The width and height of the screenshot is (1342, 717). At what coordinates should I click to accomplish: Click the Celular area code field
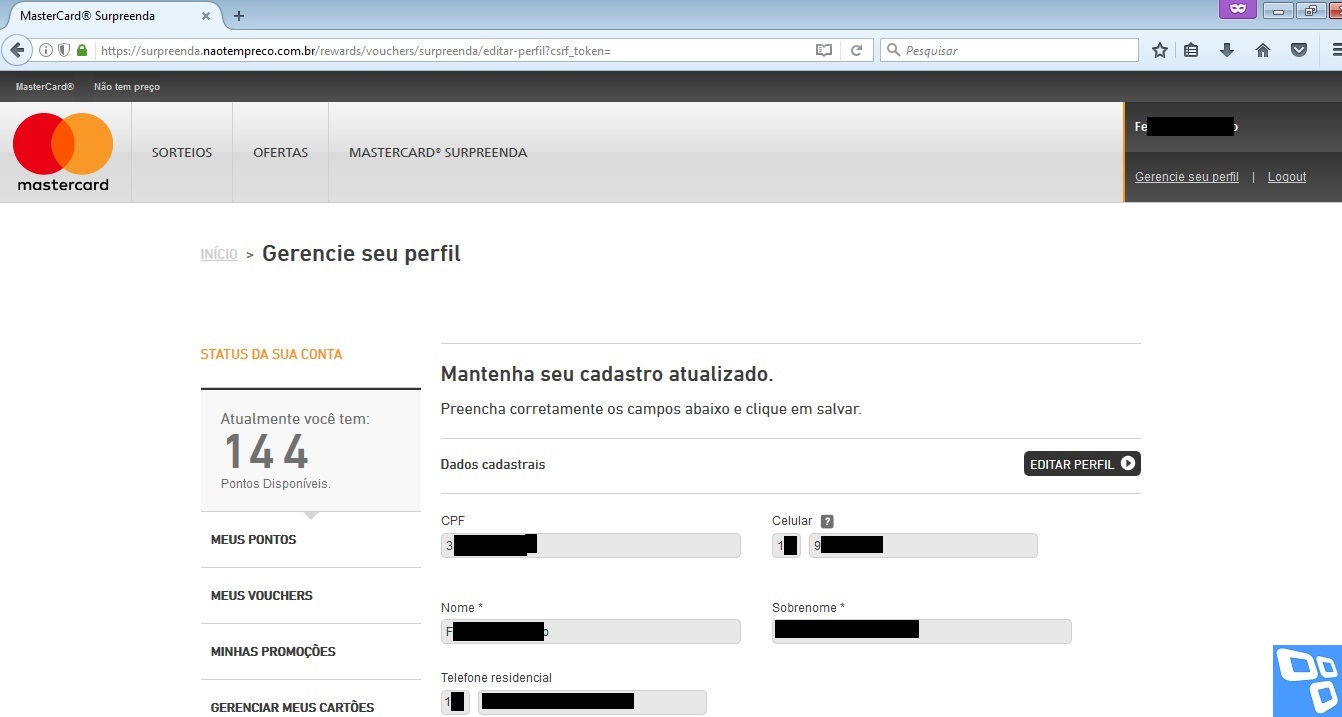[x=786, y=545]
